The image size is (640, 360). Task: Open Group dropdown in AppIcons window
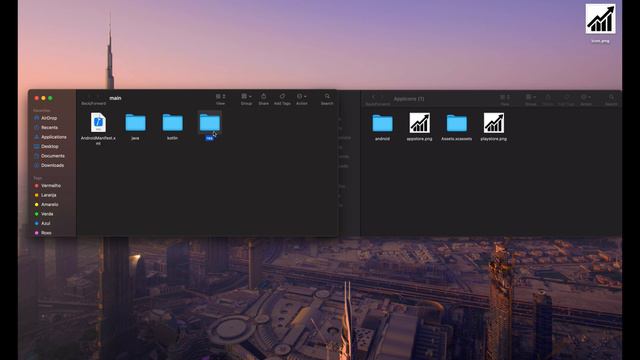pyautogui.click(x=531, y=100)
